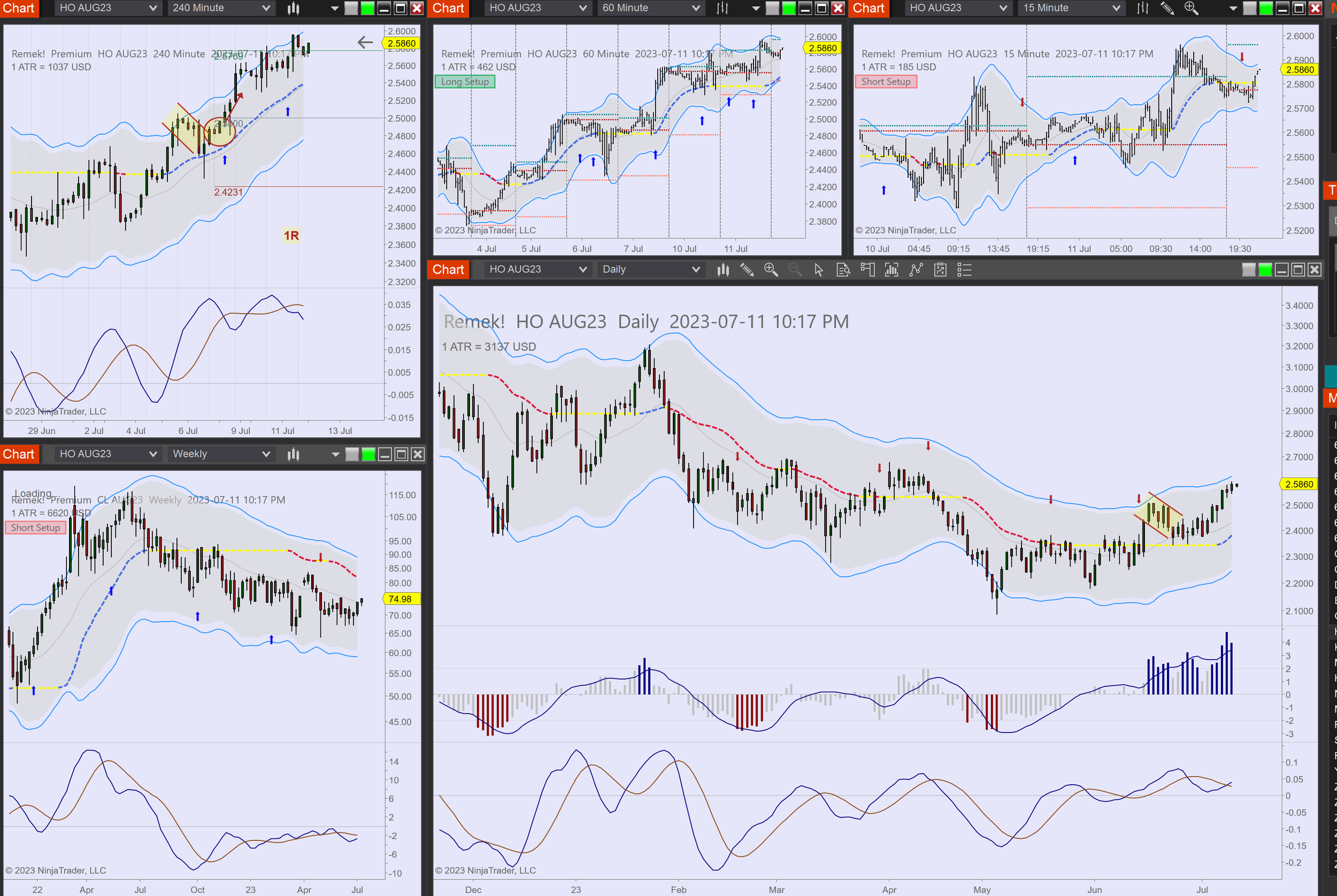
Task: Toggle green link button on 240 Minute chart
Action: 368,8
